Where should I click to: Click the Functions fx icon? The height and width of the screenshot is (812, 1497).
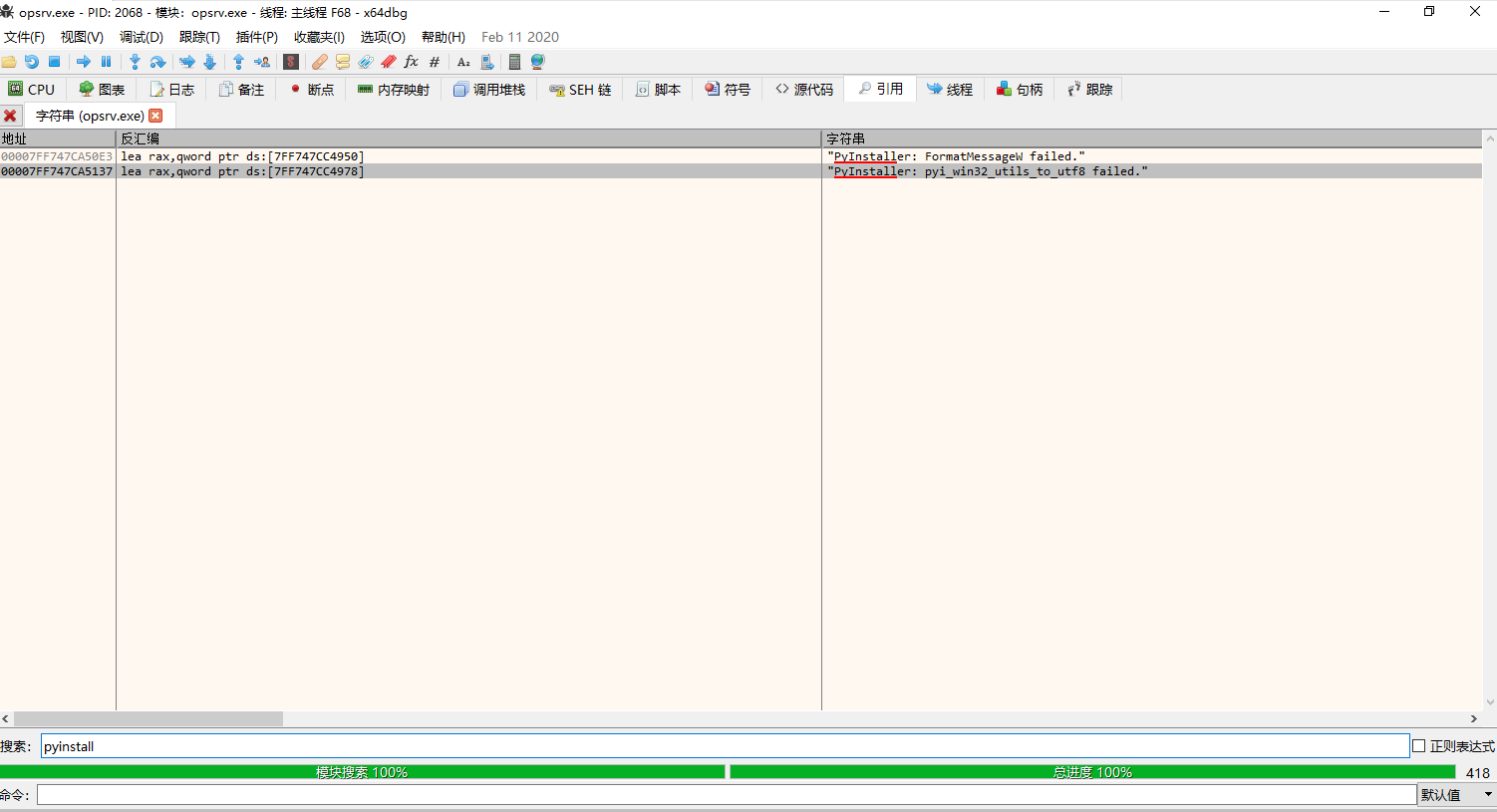(412, 62)
